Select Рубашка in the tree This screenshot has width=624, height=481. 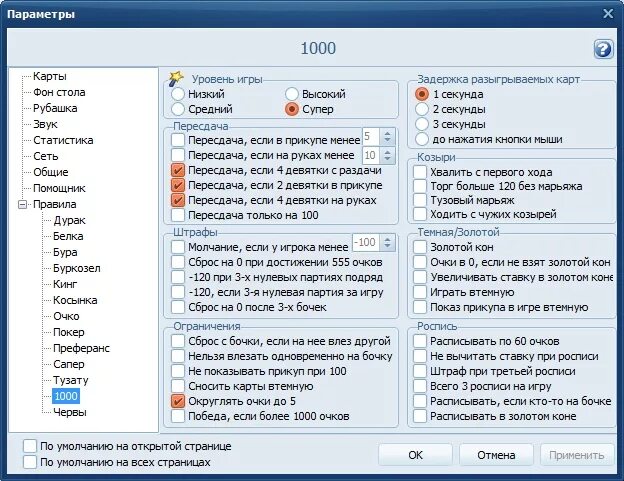[x=55, y=108]
